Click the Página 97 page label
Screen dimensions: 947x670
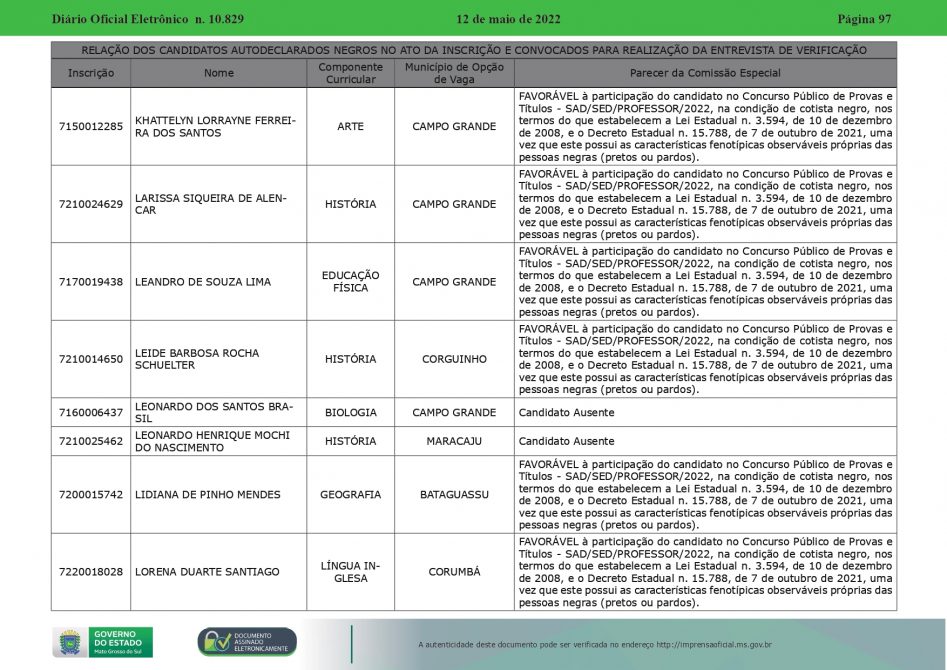tap(864, 20)
